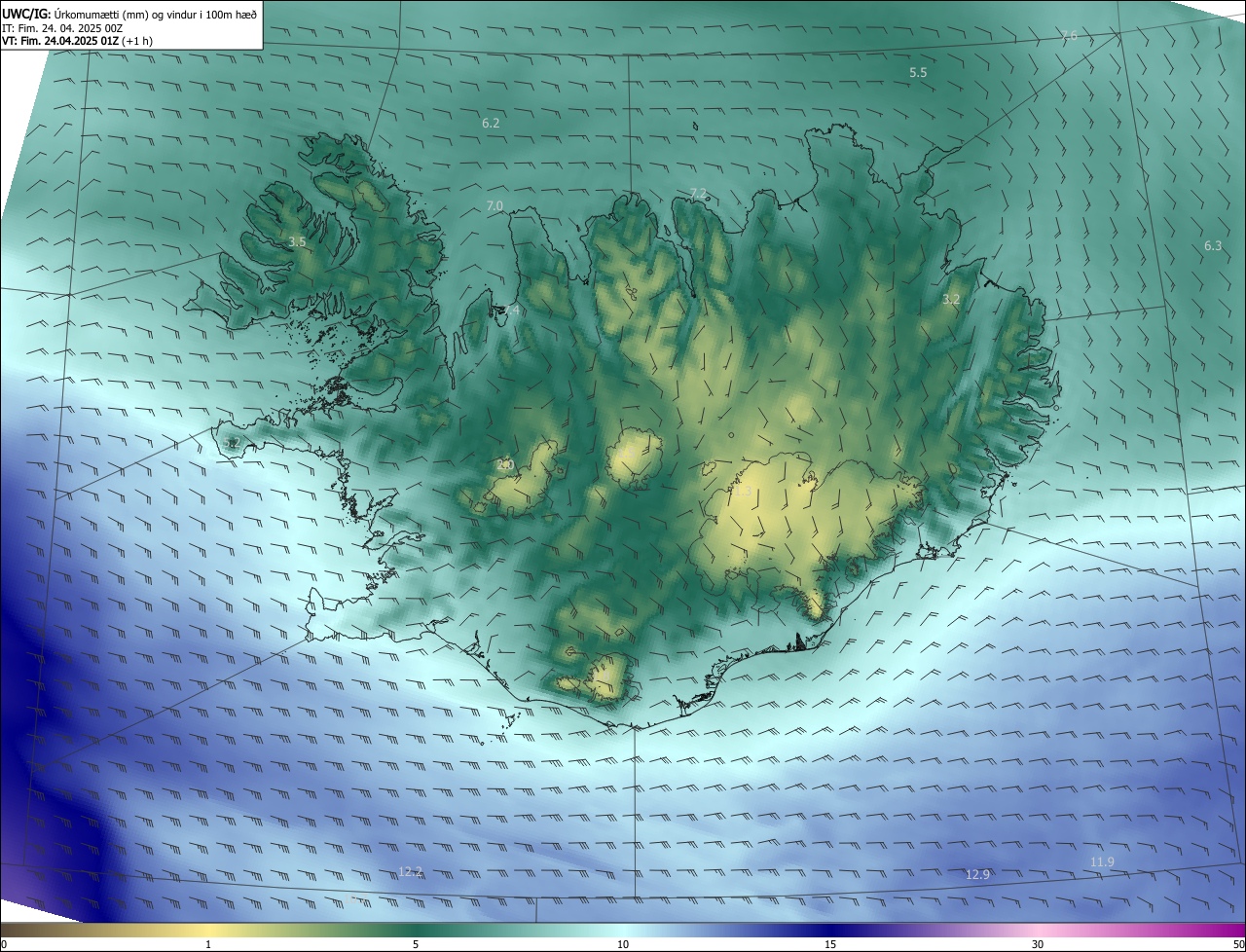Click the 5.2 value on the map
Viewport: 1246px width, 952px height.
pos(232,443)
